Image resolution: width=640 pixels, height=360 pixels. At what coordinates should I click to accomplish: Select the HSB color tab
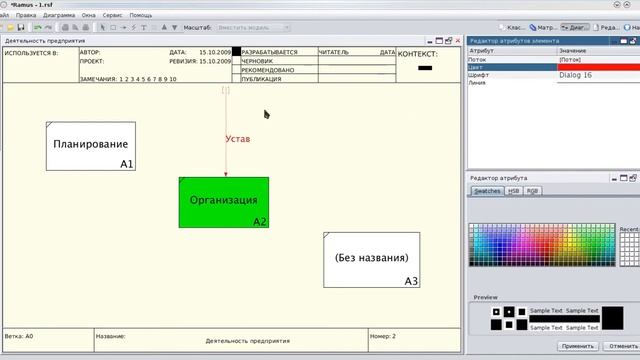513,191
